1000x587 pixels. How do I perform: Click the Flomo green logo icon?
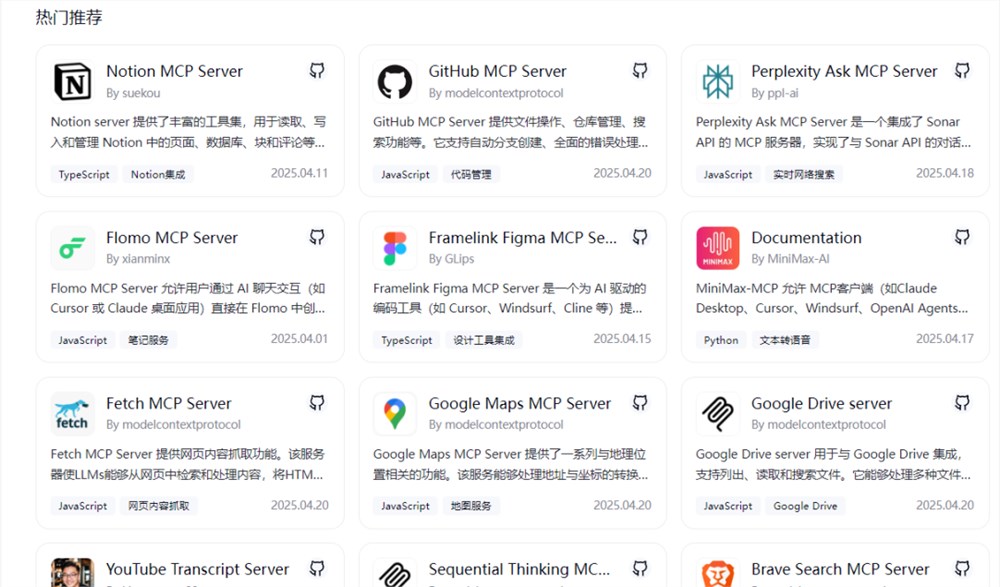(71, 248)
